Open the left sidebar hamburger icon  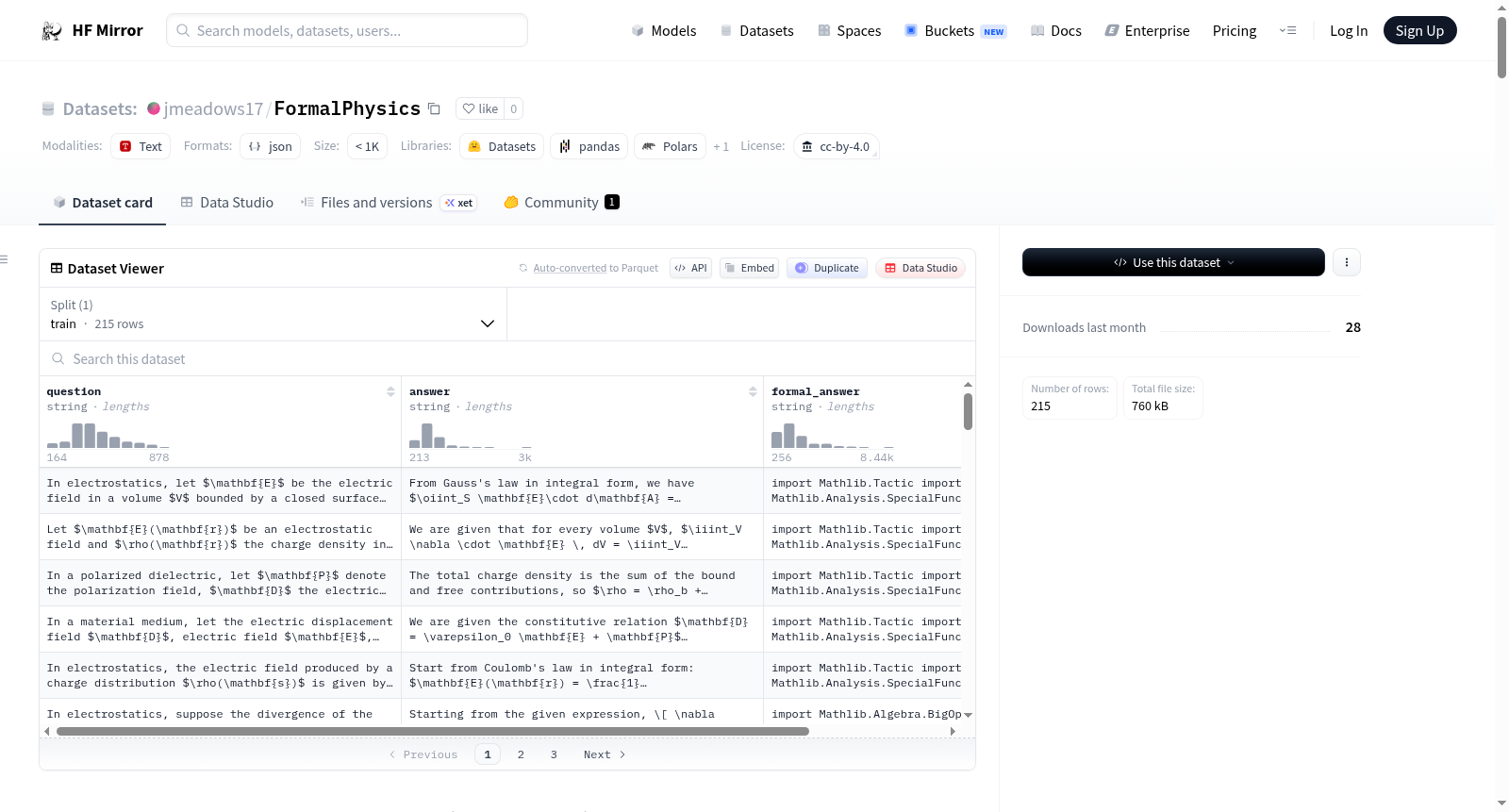click(x=4, y=259)
